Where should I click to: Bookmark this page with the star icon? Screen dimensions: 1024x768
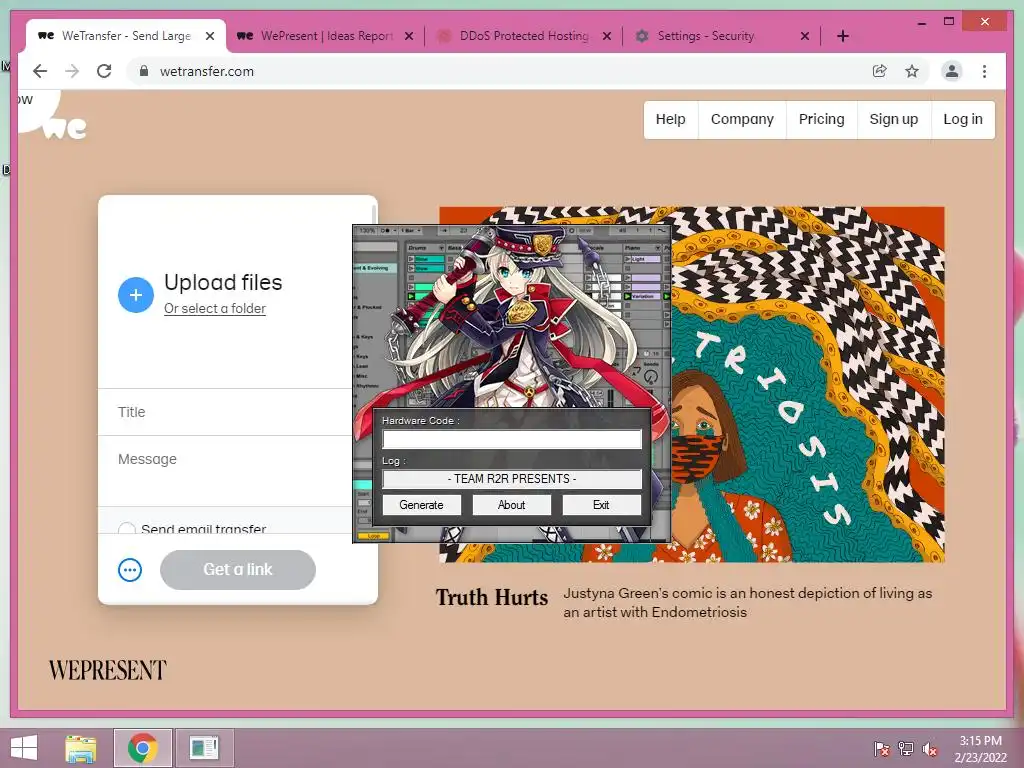[x=912, y=71]
